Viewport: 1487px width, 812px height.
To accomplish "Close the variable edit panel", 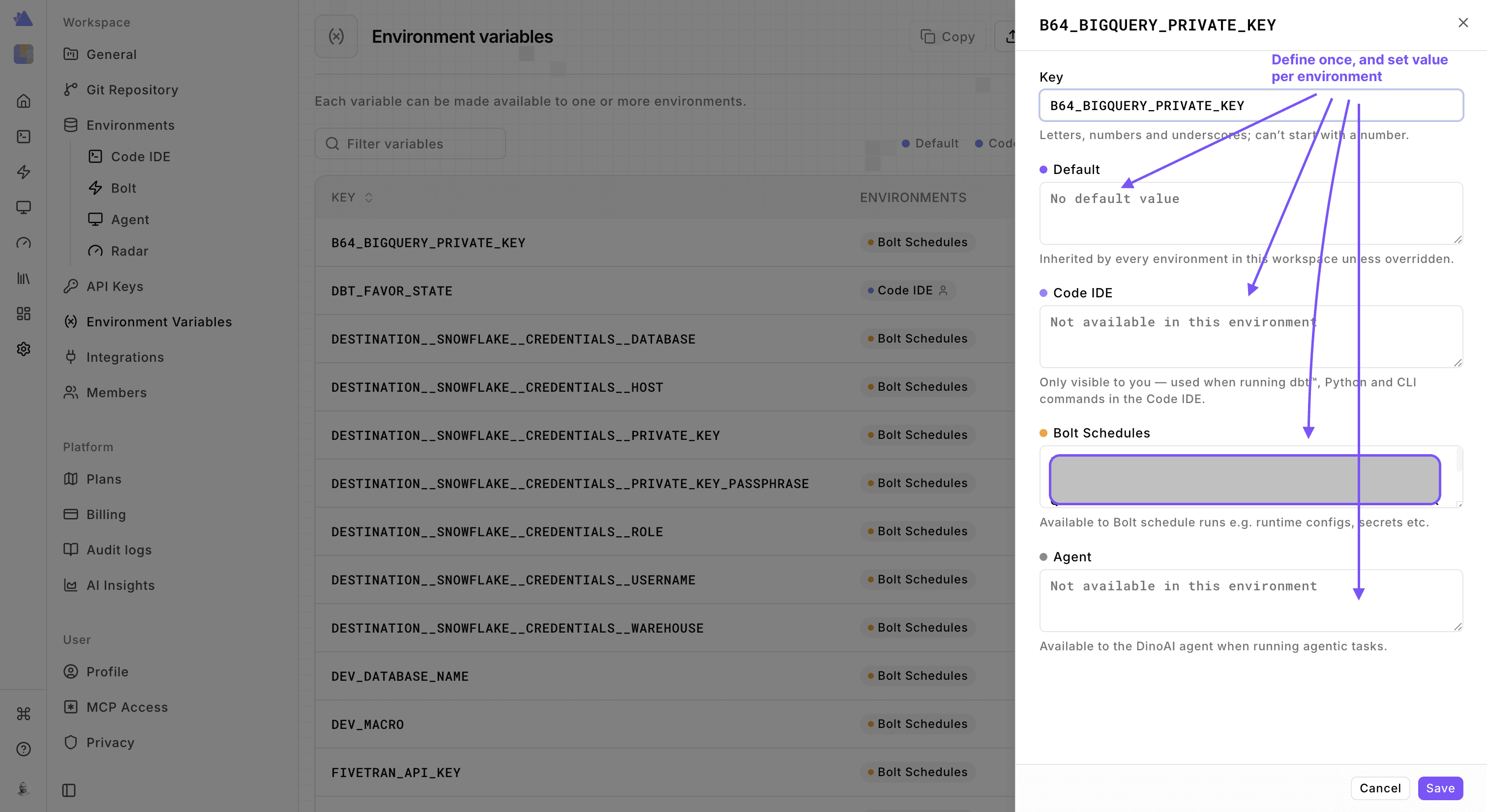I will click(1463, 23).
